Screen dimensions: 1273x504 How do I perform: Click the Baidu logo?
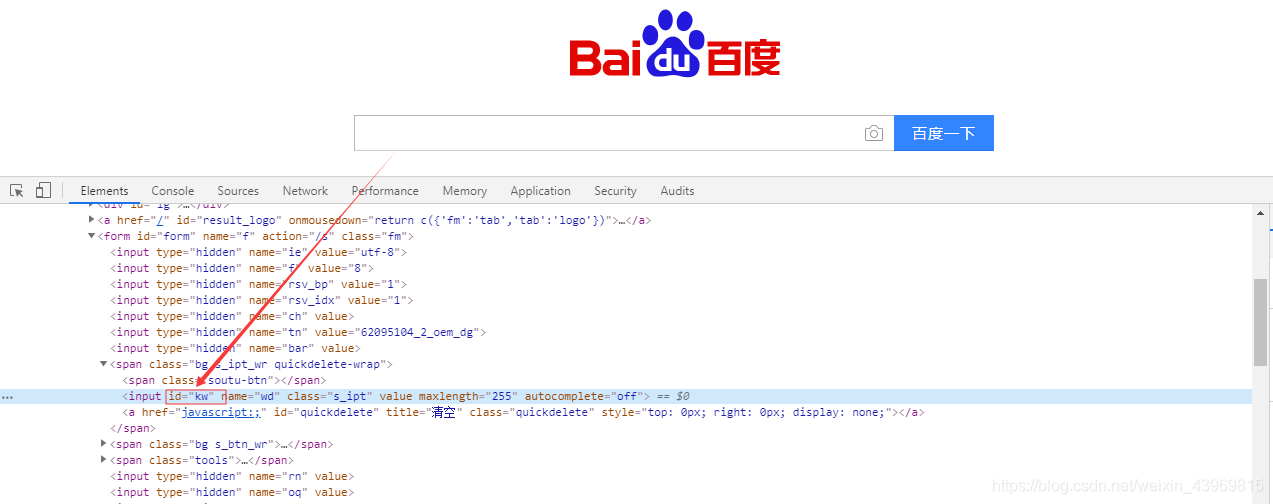pyautogui.click(x=674, y=44)
